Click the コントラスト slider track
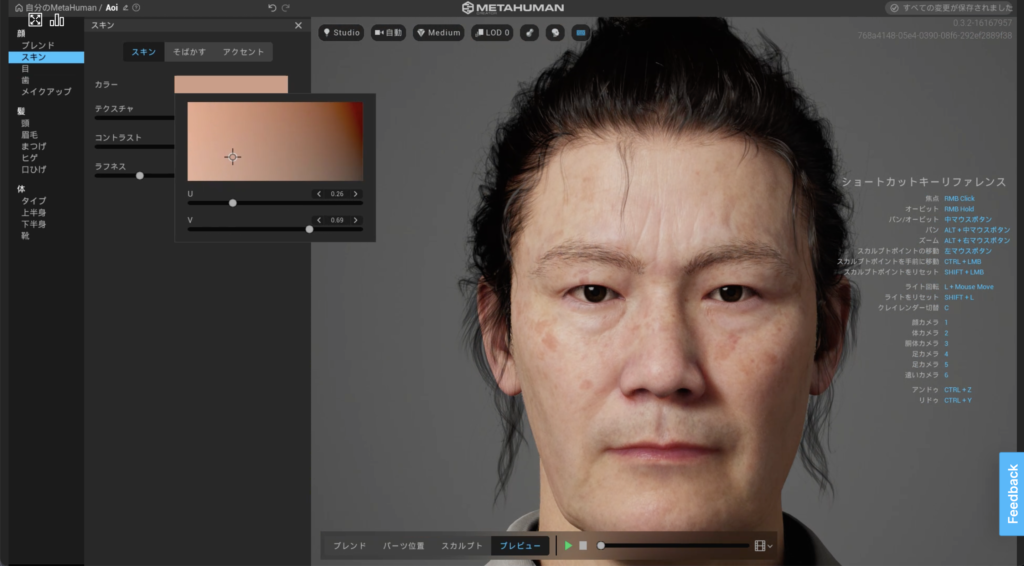Screen dimensions: 1024x566 click(135, 147)
